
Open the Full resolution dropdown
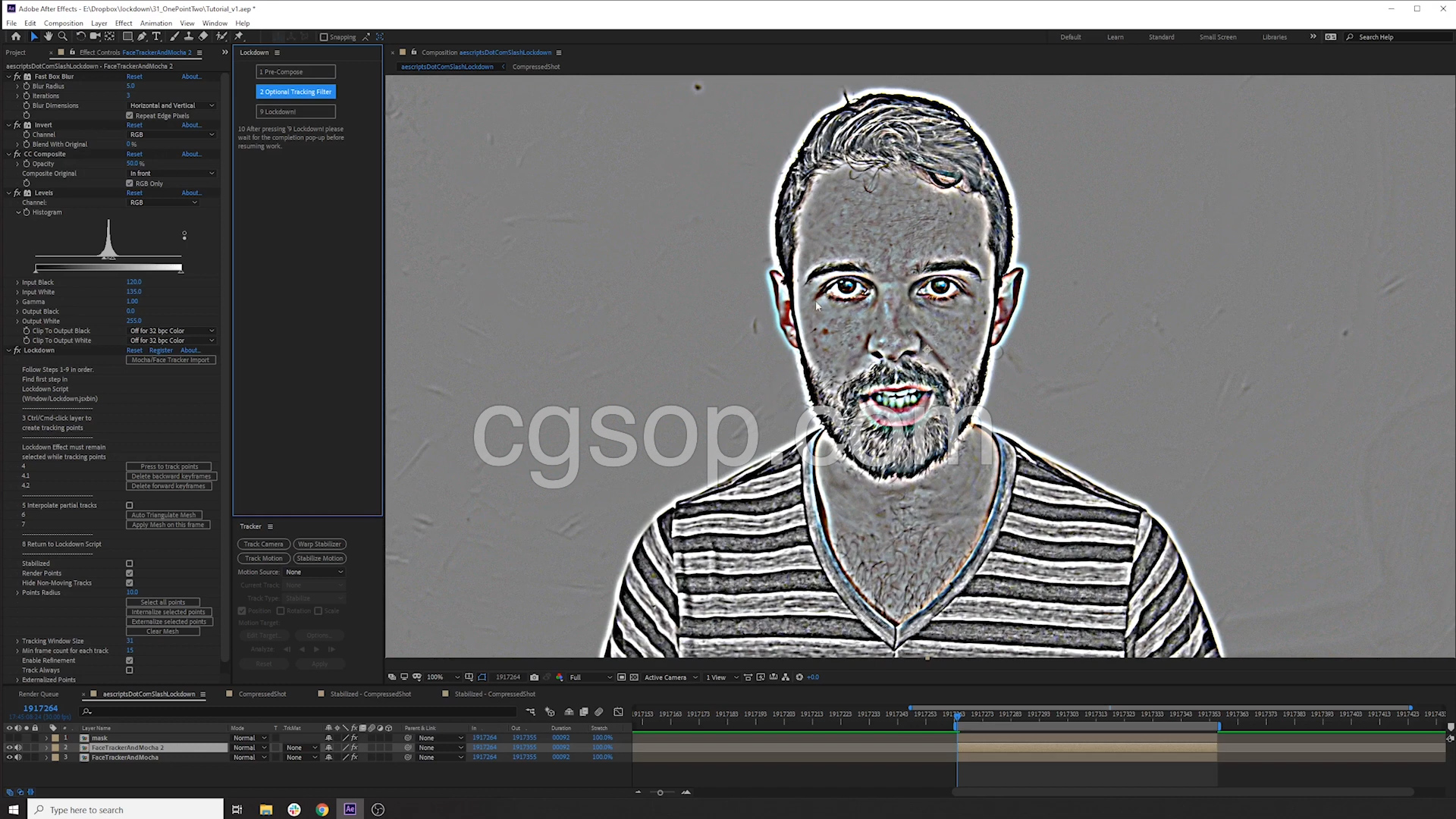tap(591, 677)
